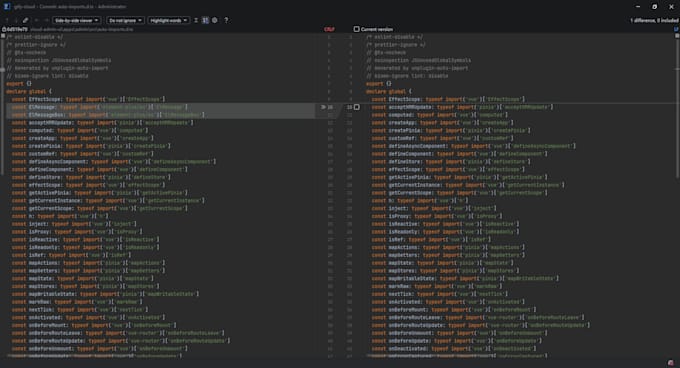This screenshot has height=368, width=680.
Task: Check the include-chunk checkbox at changed line
Action: point(356,107)
